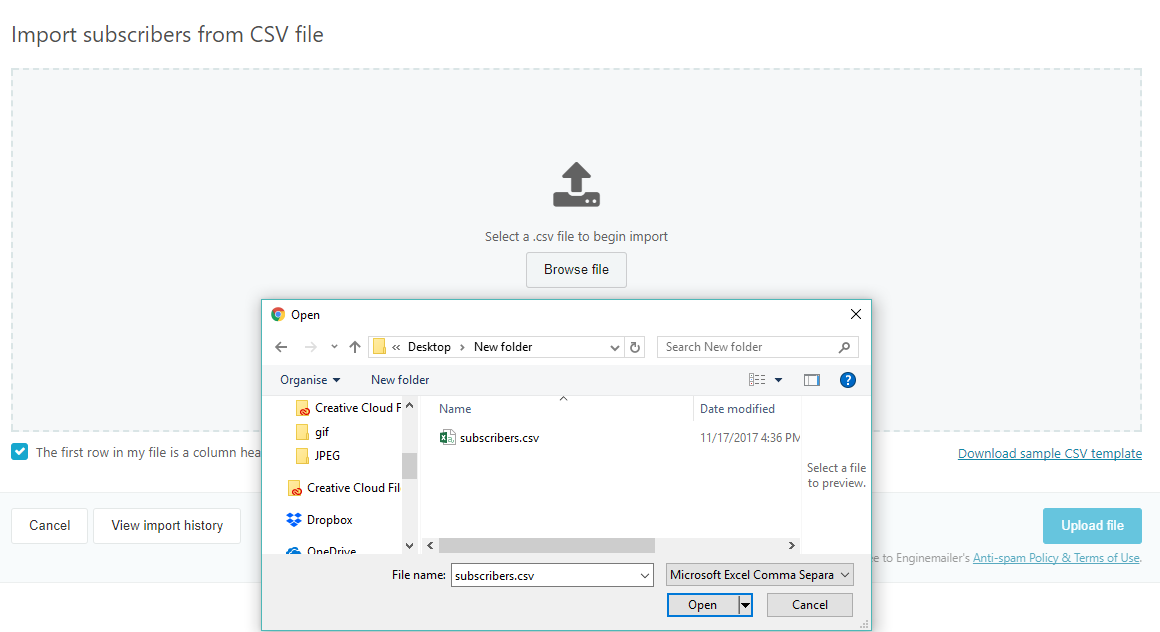The height and width of the screenshot is (632, 1160).
Task: Click Desktop in the address path
Action: (x=429, y=346)
